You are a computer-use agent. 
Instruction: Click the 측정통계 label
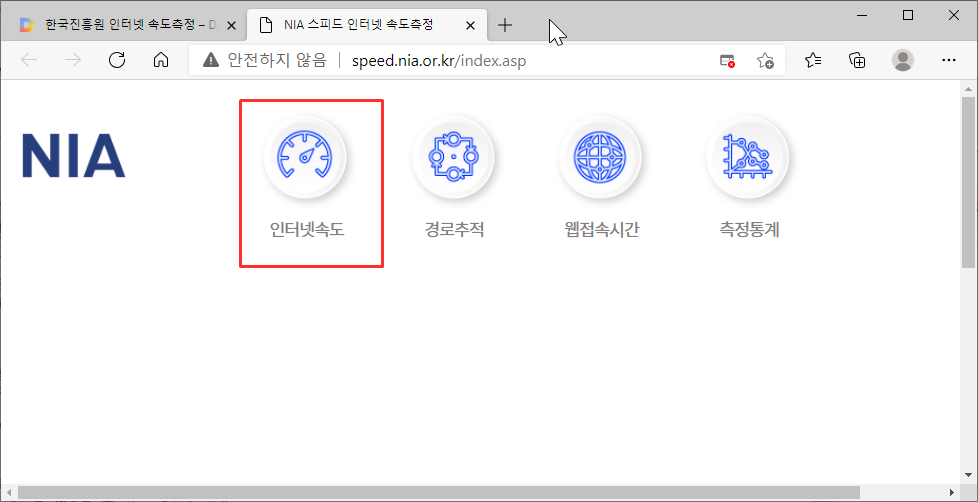point(749,230)
